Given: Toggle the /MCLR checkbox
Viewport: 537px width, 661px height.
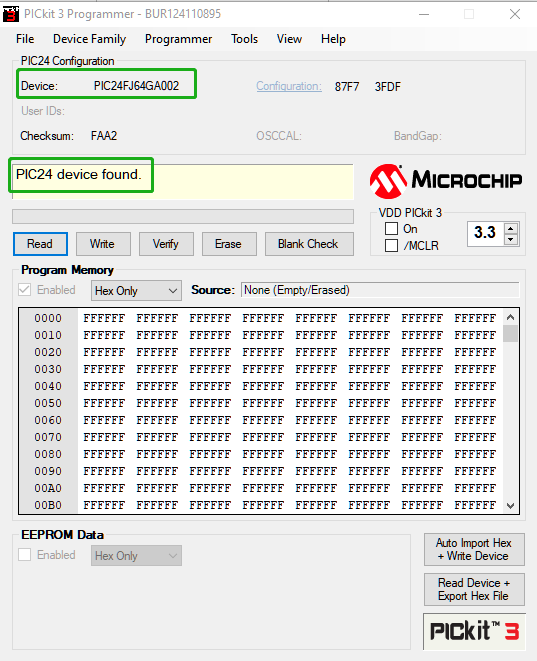Looking at the screenshot, I should coord(391,245).
